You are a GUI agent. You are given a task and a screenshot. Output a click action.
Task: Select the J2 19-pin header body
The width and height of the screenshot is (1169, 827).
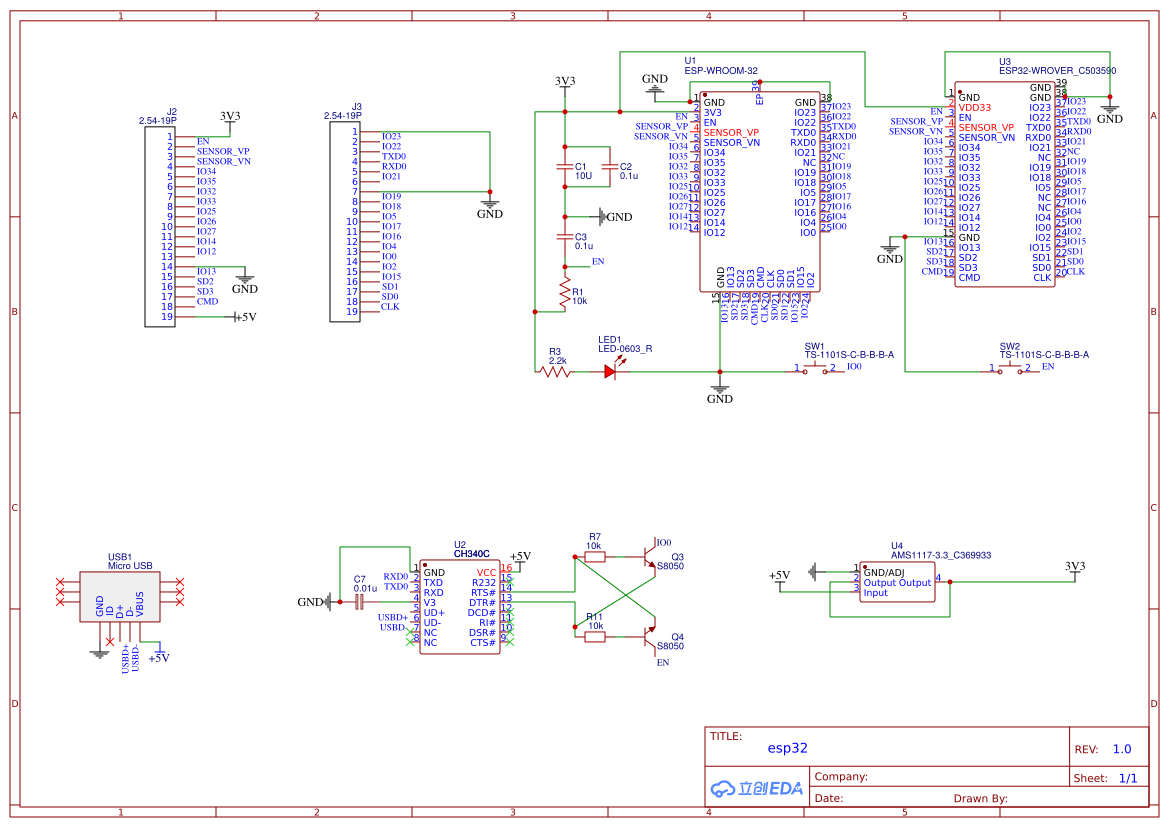[160, 227]
